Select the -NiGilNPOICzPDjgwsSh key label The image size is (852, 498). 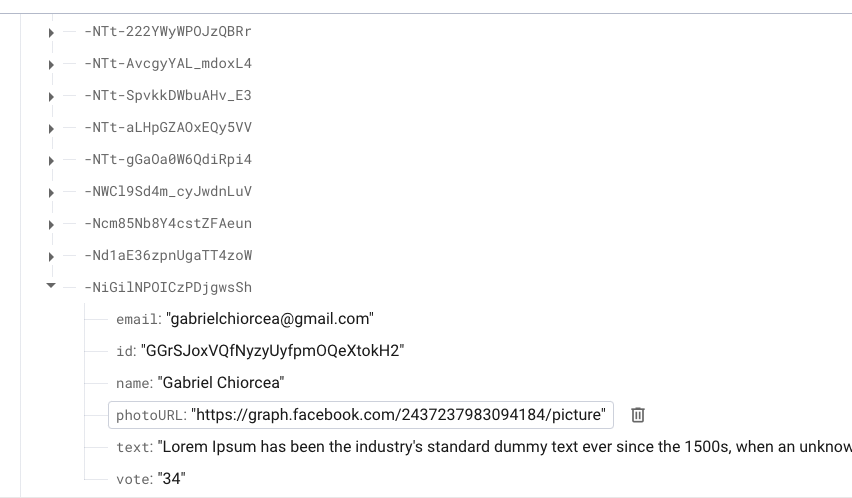click(x=168, y=287)
